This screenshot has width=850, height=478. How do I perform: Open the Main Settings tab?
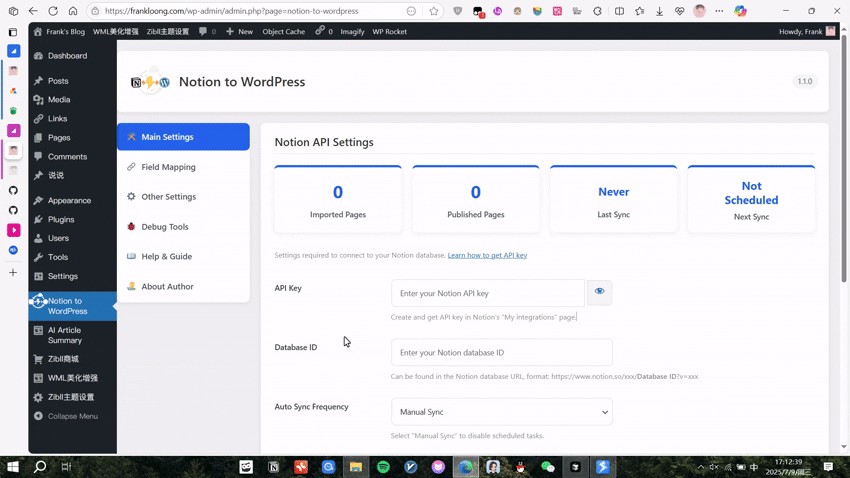pyautogui.click(x=183, y=137)
